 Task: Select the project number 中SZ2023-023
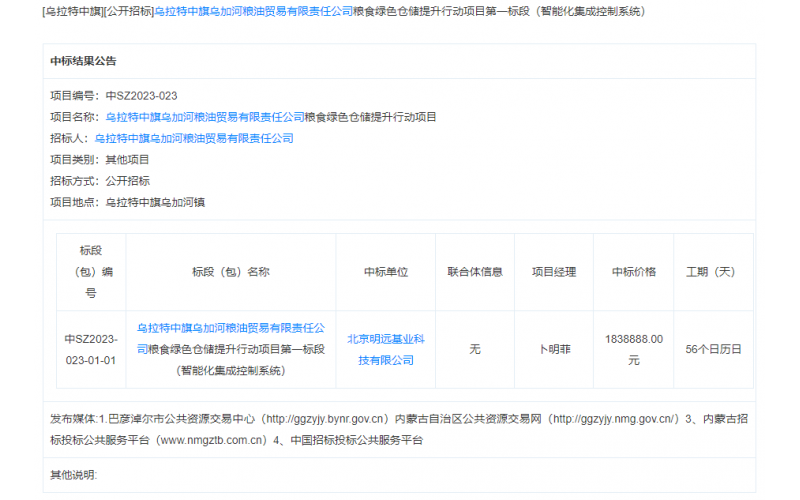(x=141, y=96)
